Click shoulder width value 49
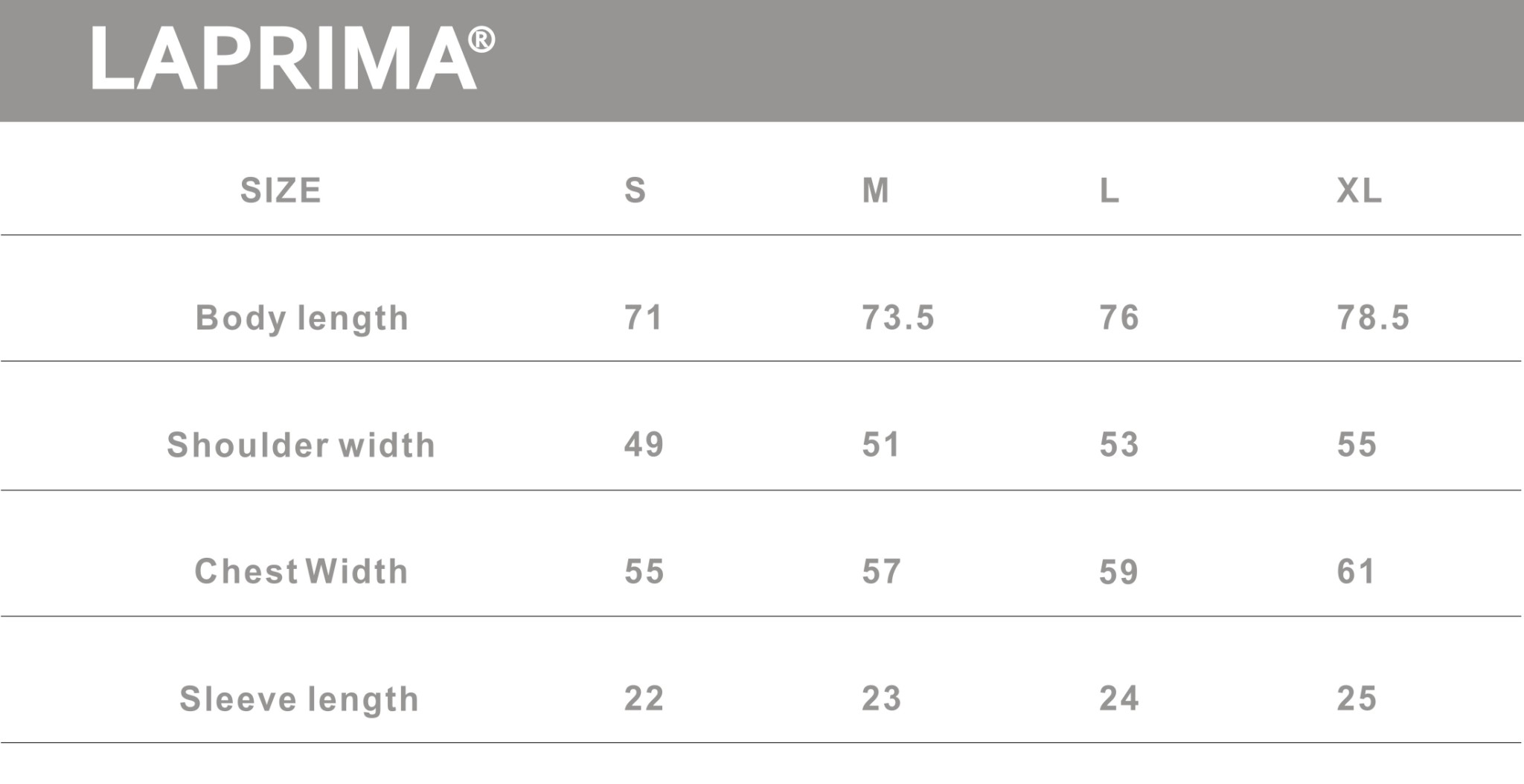This screenshot has width=1524, height=784. (644, 445)
